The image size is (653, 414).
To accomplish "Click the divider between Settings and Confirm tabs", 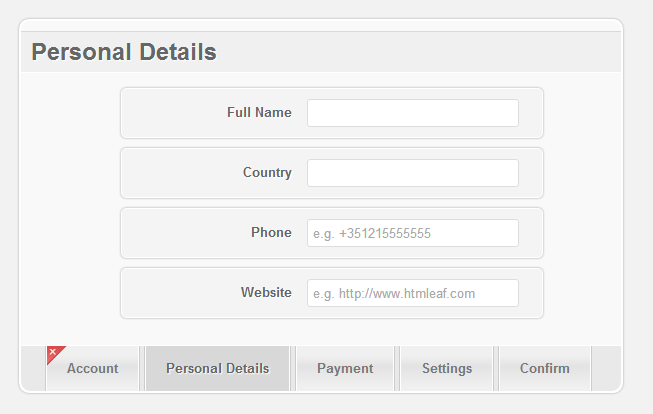I will (496, 369).
